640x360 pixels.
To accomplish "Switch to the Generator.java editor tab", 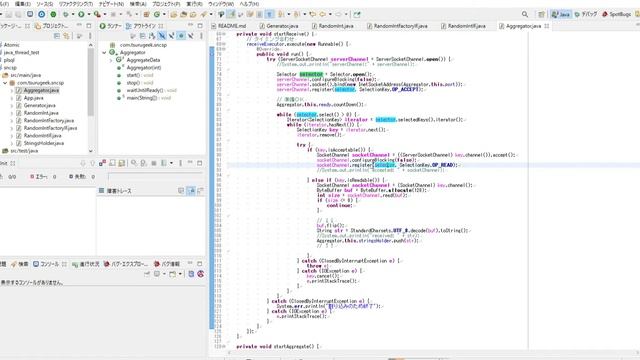I will pos(279,26).
